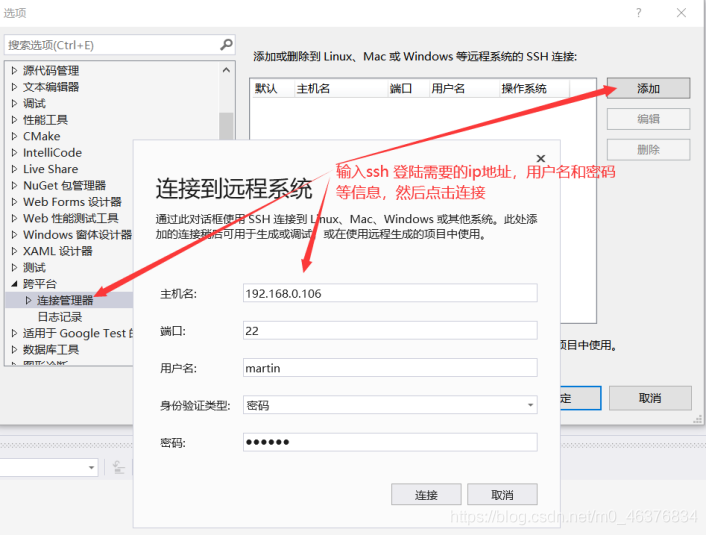Screen dimensions: 707x535
Task: Click the tree scrollbar up arrow
Action: [x=226, y=70]
